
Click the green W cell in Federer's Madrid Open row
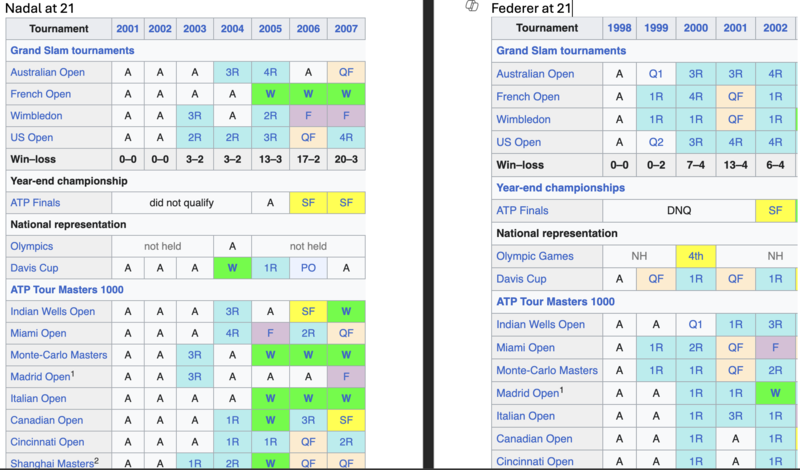(775, 393)
